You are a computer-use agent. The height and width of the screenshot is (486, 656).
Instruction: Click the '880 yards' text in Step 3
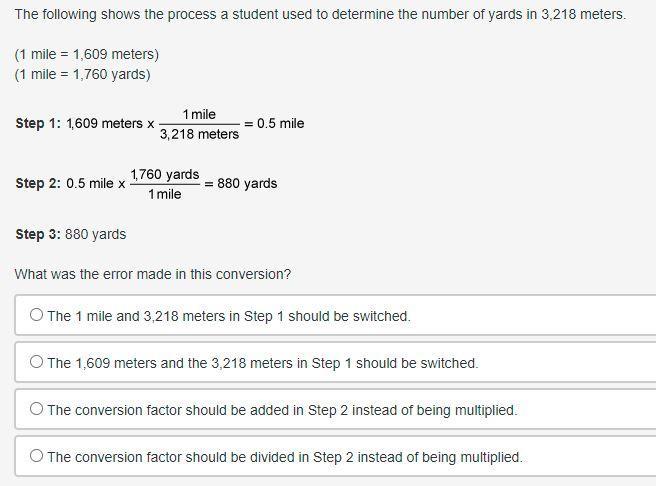[95, 234]
